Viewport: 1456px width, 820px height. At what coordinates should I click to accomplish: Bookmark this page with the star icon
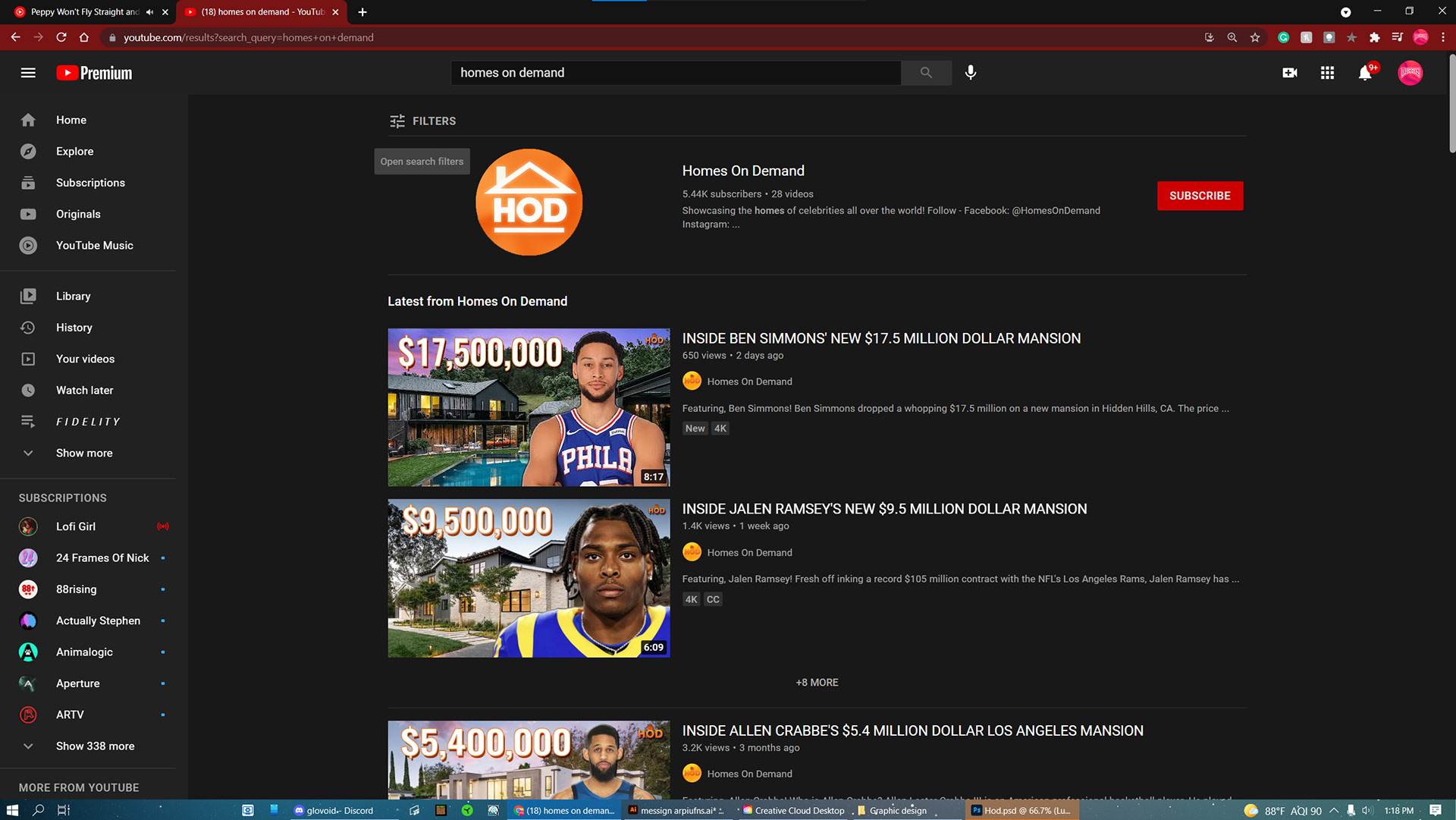[1255, 37]
